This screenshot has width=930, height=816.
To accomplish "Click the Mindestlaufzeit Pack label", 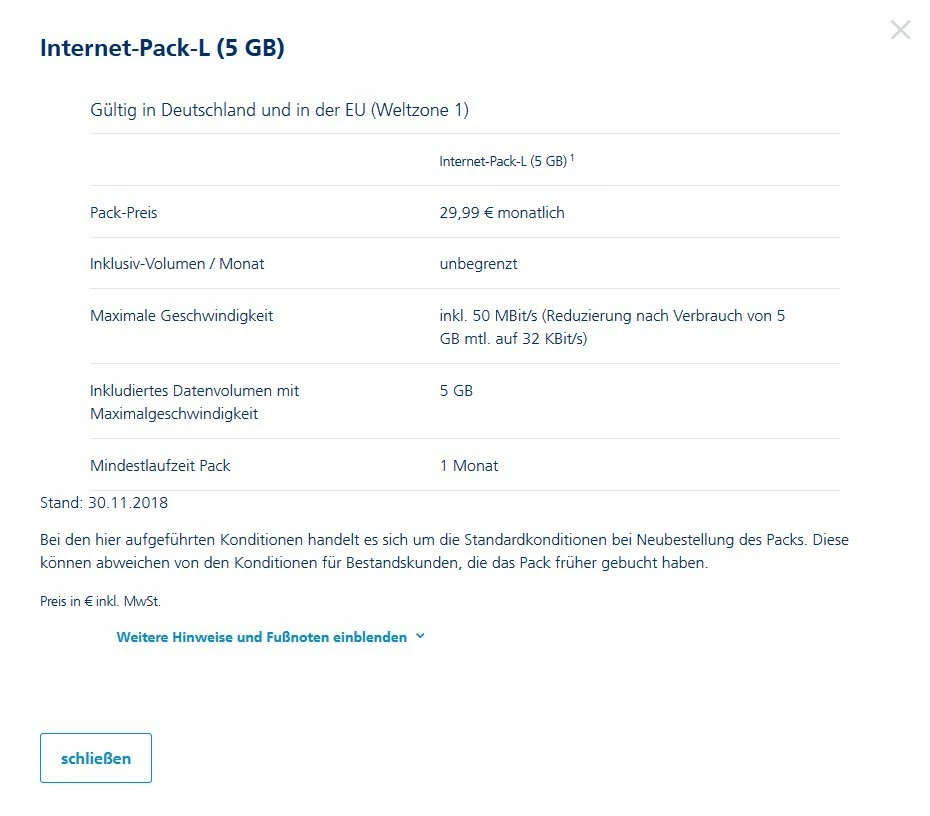I will tap(160, 466).
